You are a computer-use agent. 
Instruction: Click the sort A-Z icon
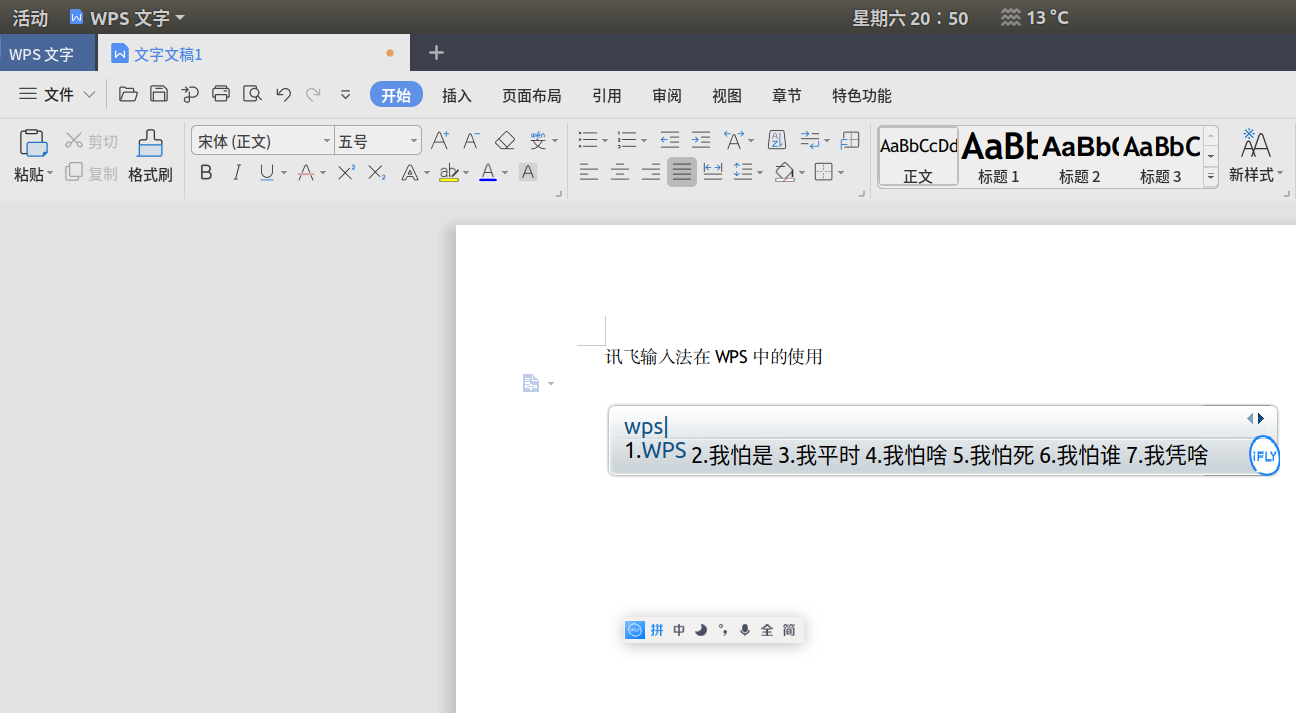(x=777, y=141)
